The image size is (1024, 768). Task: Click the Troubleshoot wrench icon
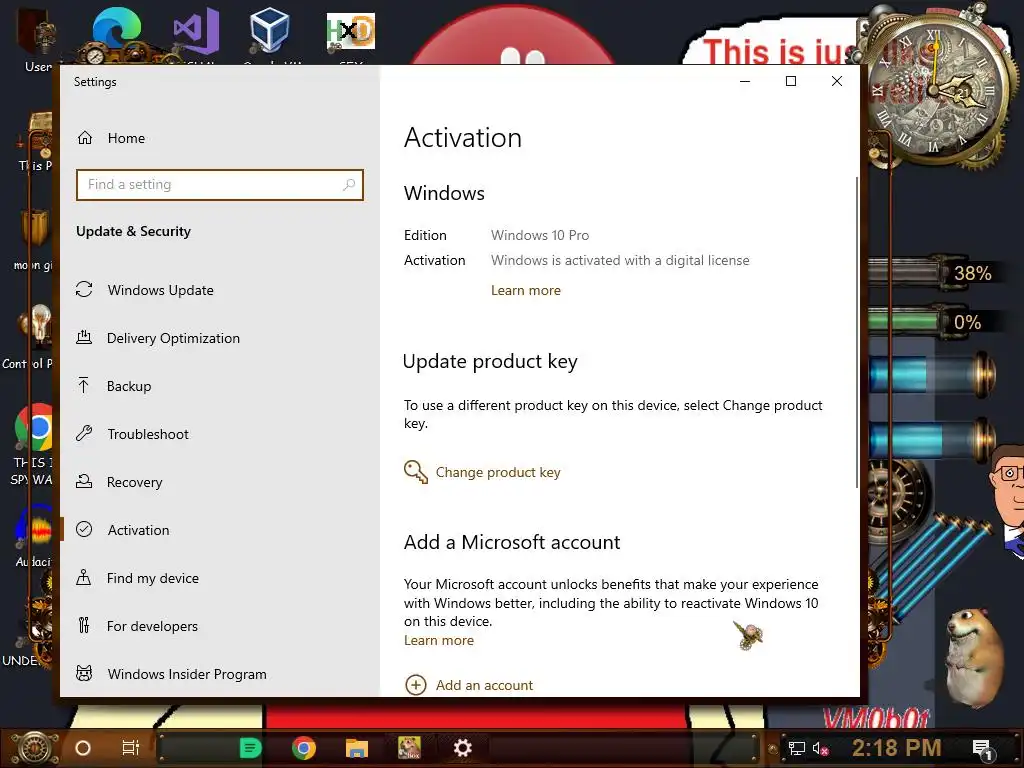coord(84,433)
